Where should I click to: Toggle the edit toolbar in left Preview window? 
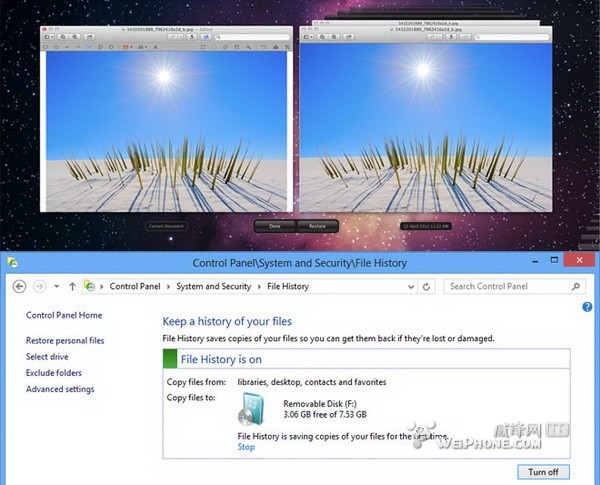206,37
